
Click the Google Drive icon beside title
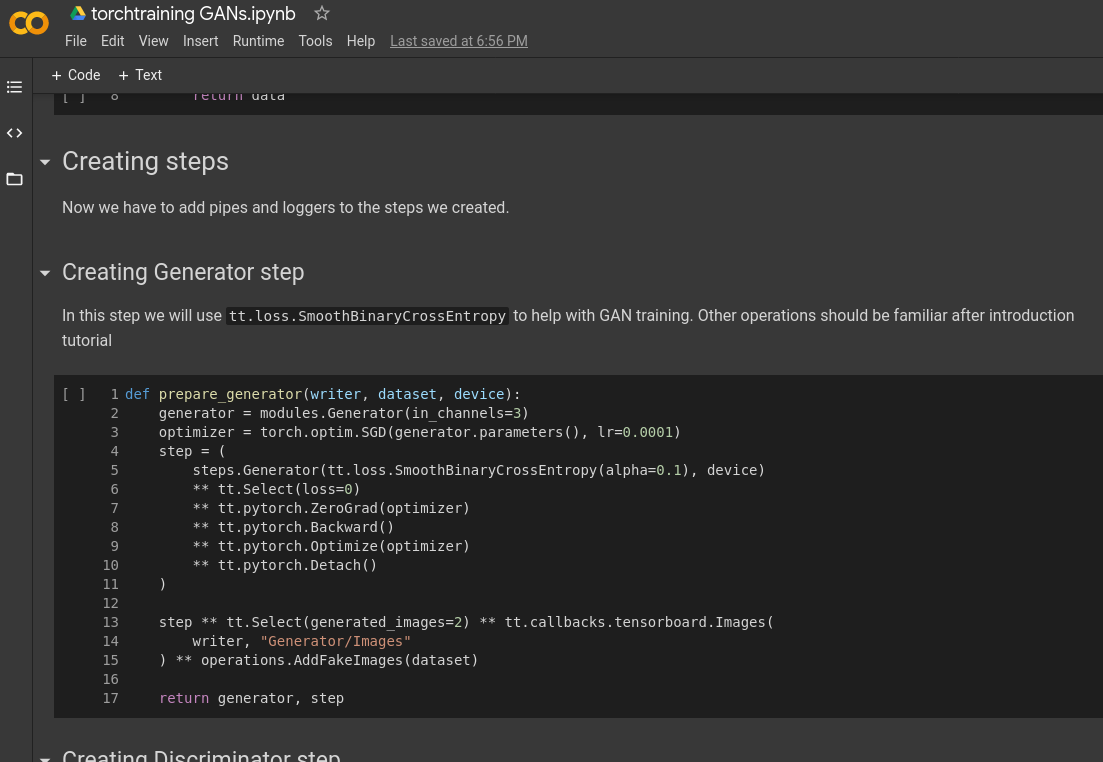[78, 13]
